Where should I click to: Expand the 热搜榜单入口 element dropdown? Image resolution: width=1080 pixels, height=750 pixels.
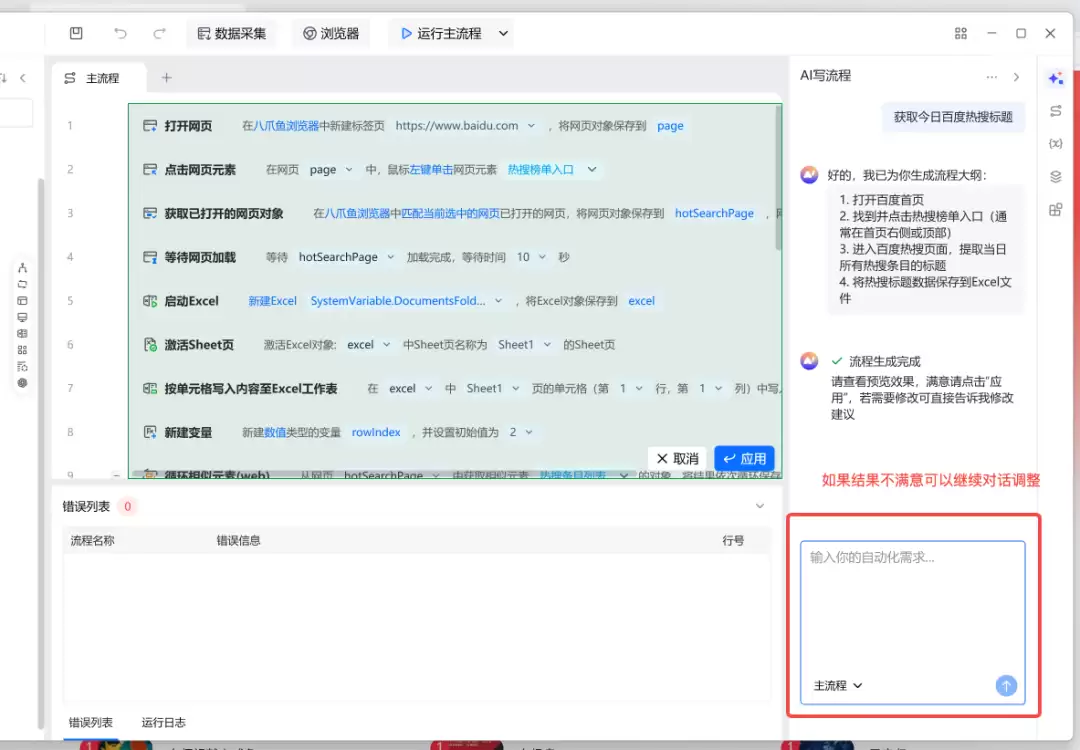[592, 169]
